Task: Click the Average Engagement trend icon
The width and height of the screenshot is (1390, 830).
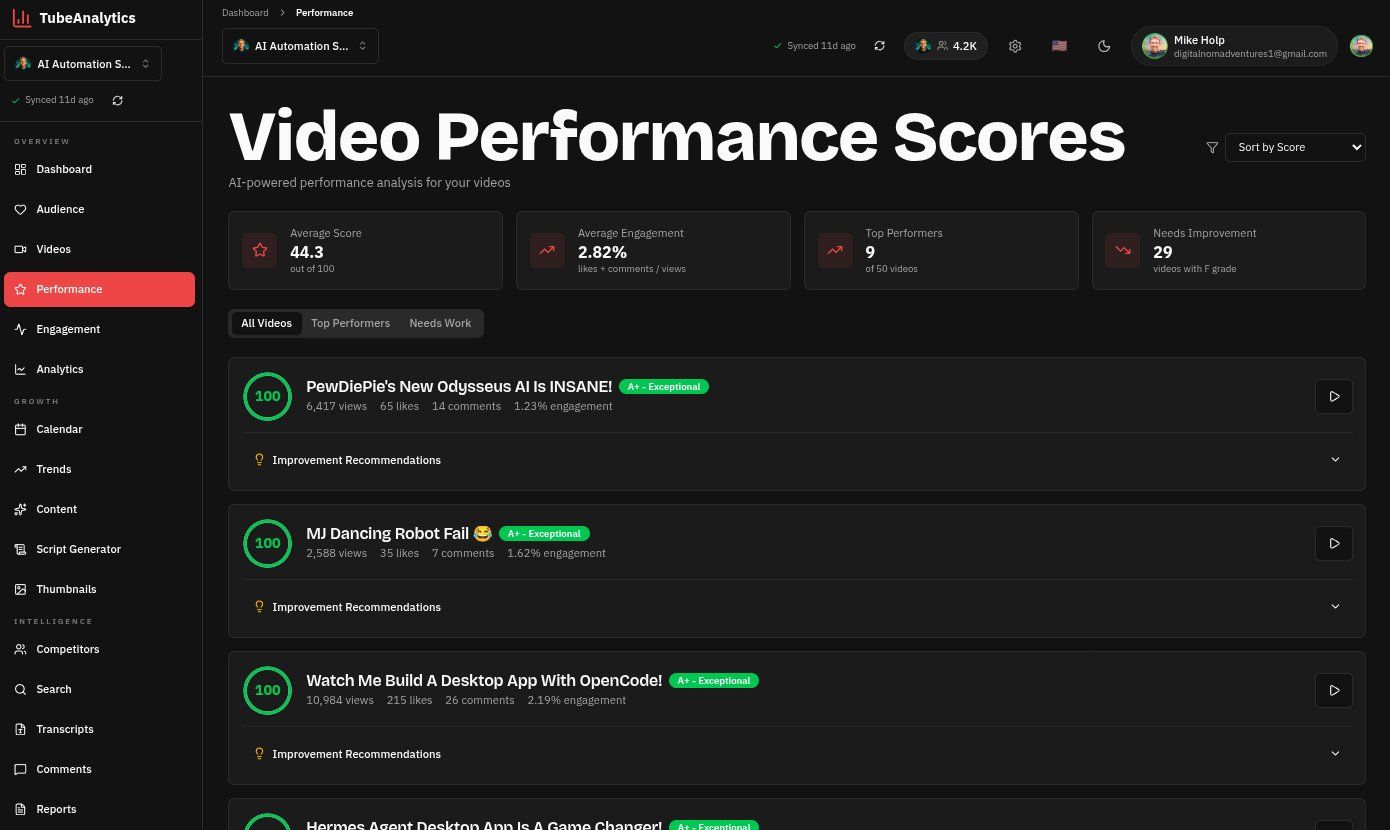Action: click(547, 250)
